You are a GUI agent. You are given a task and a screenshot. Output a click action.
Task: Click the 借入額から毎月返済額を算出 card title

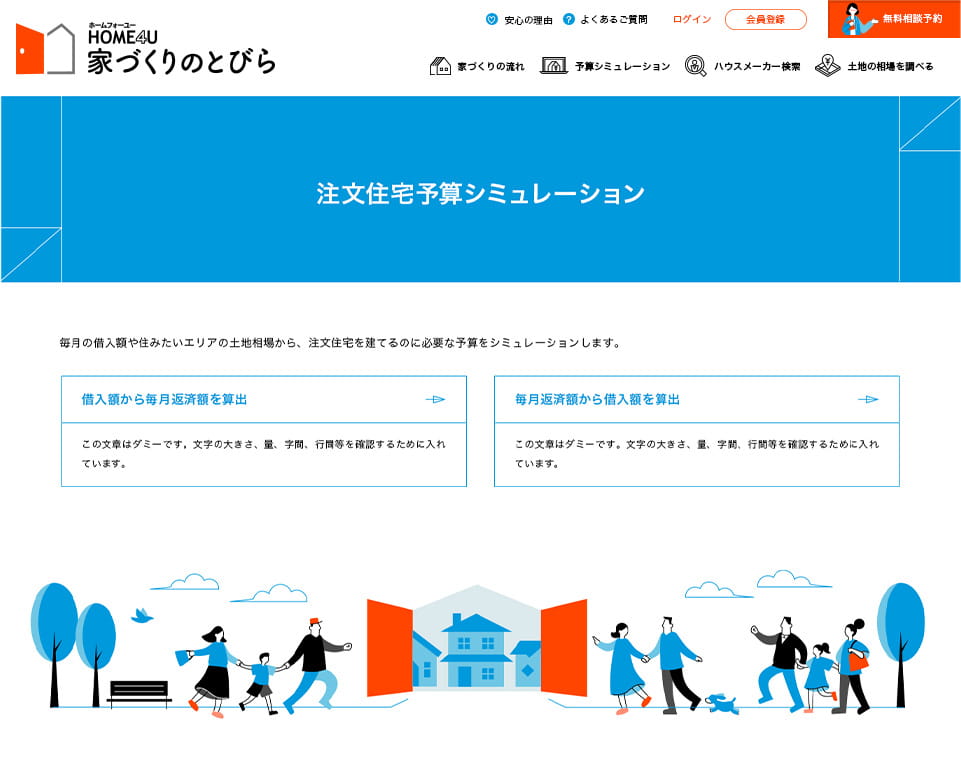pyautogui.click(x=164, y=400)
